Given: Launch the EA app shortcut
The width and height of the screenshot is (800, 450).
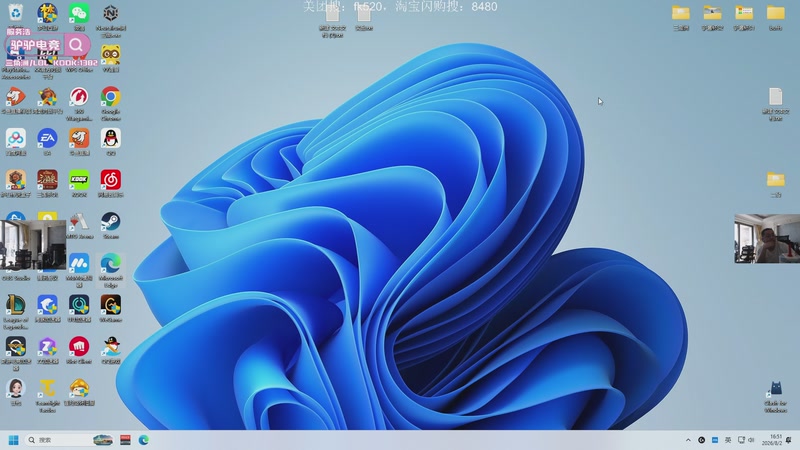Looking at the screenshot, I should (47, 138).
